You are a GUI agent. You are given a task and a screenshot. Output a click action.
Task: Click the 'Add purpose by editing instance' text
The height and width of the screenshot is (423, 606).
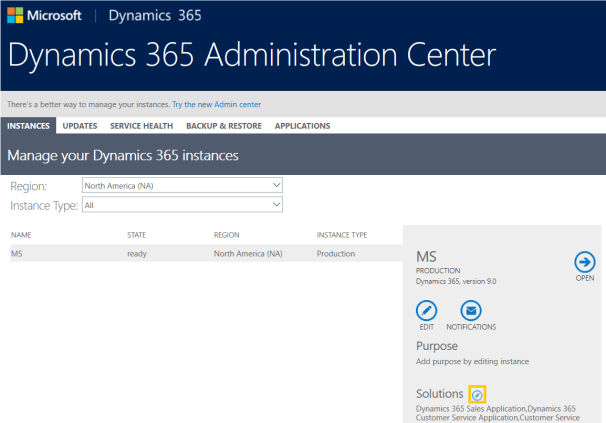[472, 361]
